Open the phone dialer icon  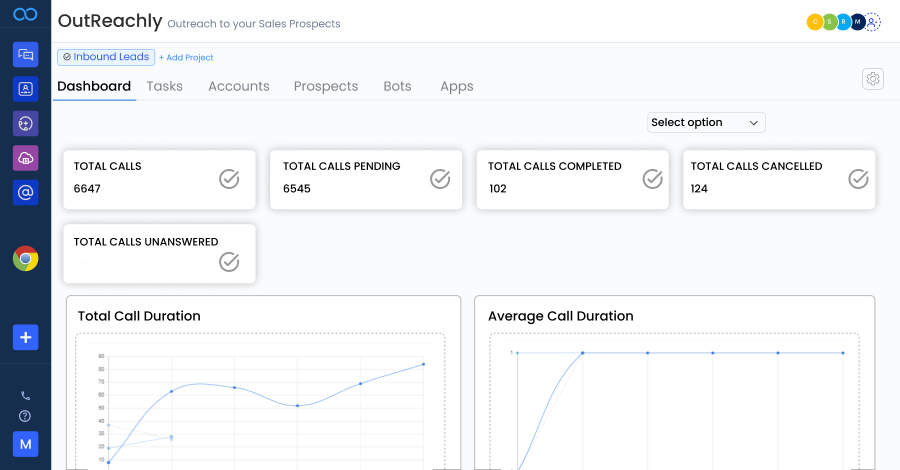point(25,395)
